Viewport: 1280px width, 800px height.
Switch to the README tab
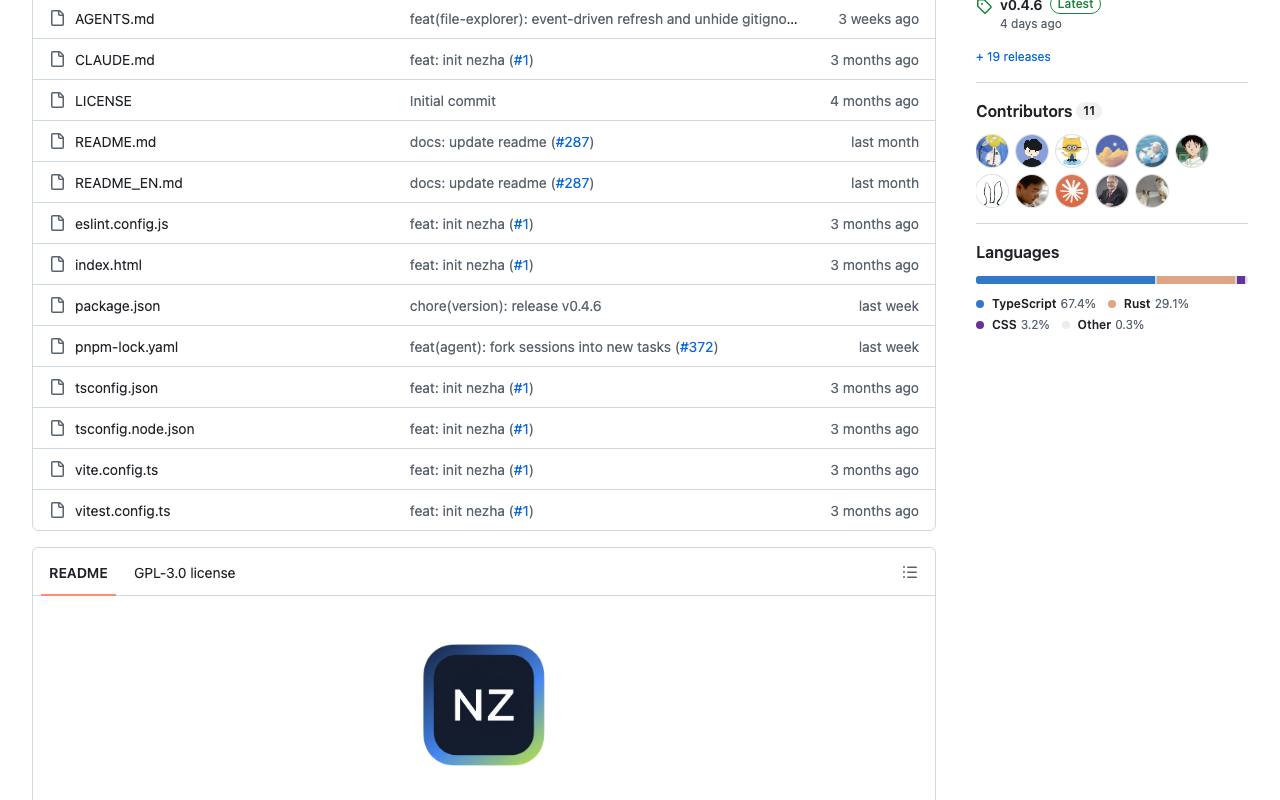(78, 573)
